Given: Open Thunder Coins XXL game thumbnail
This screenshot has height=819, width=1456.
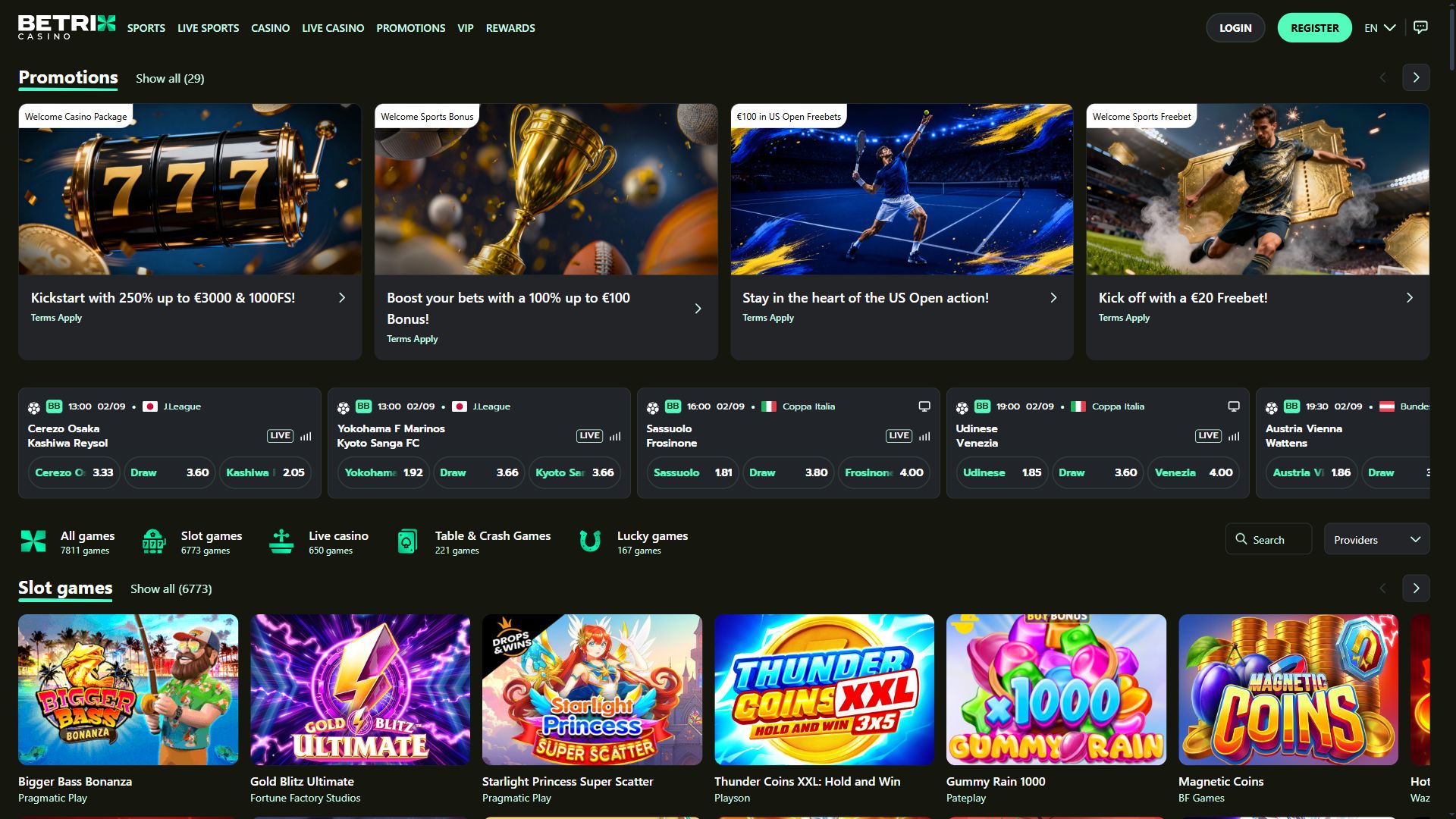Looking at the screenshot, I should click(x=824, y=689).
